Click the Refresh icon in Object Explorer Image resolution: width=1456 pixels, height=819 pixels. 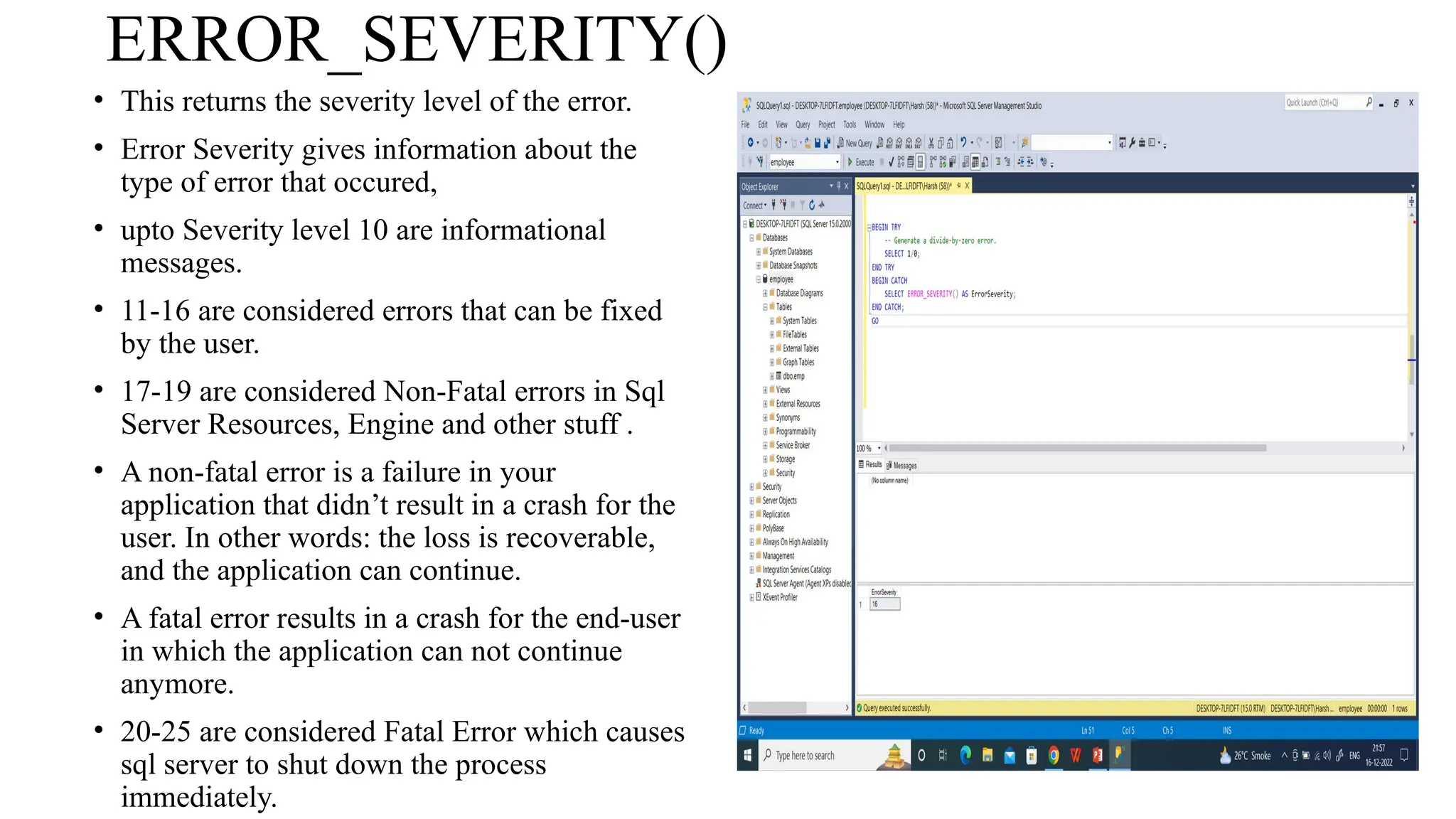pos(812,205)
